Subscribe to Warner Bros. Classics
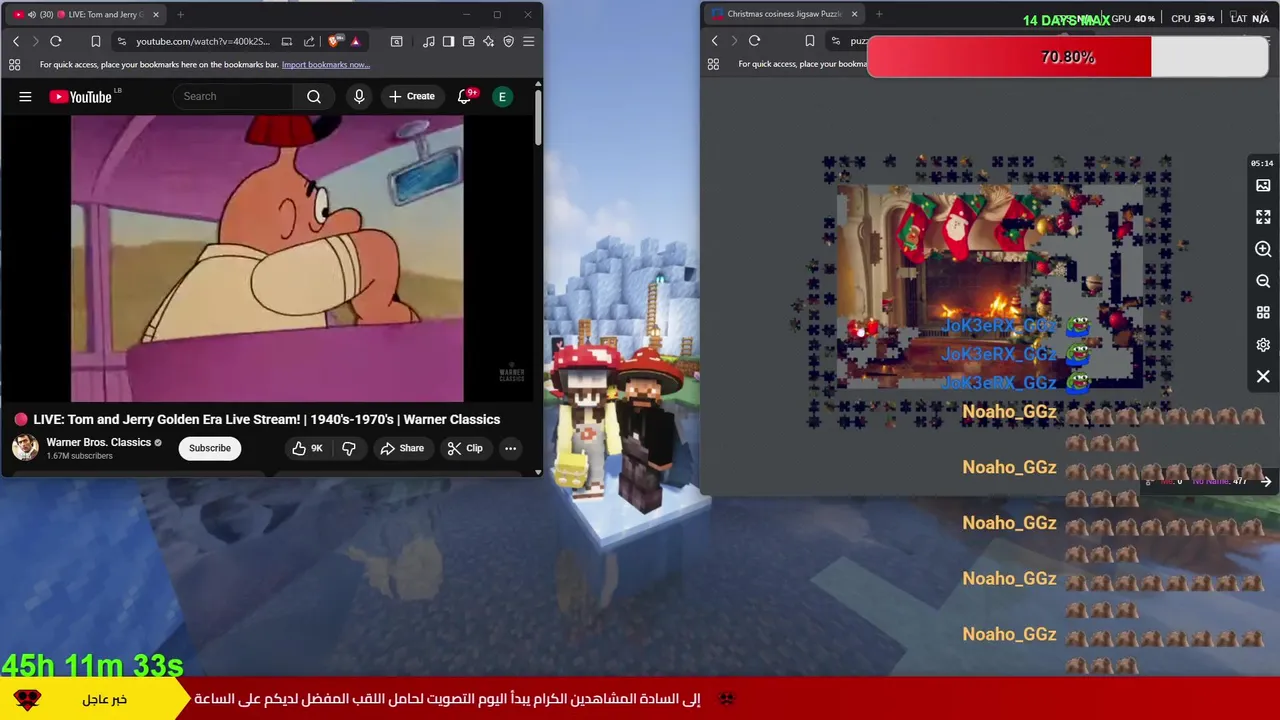Screen dimensions: 1280x720 (210, 448)
